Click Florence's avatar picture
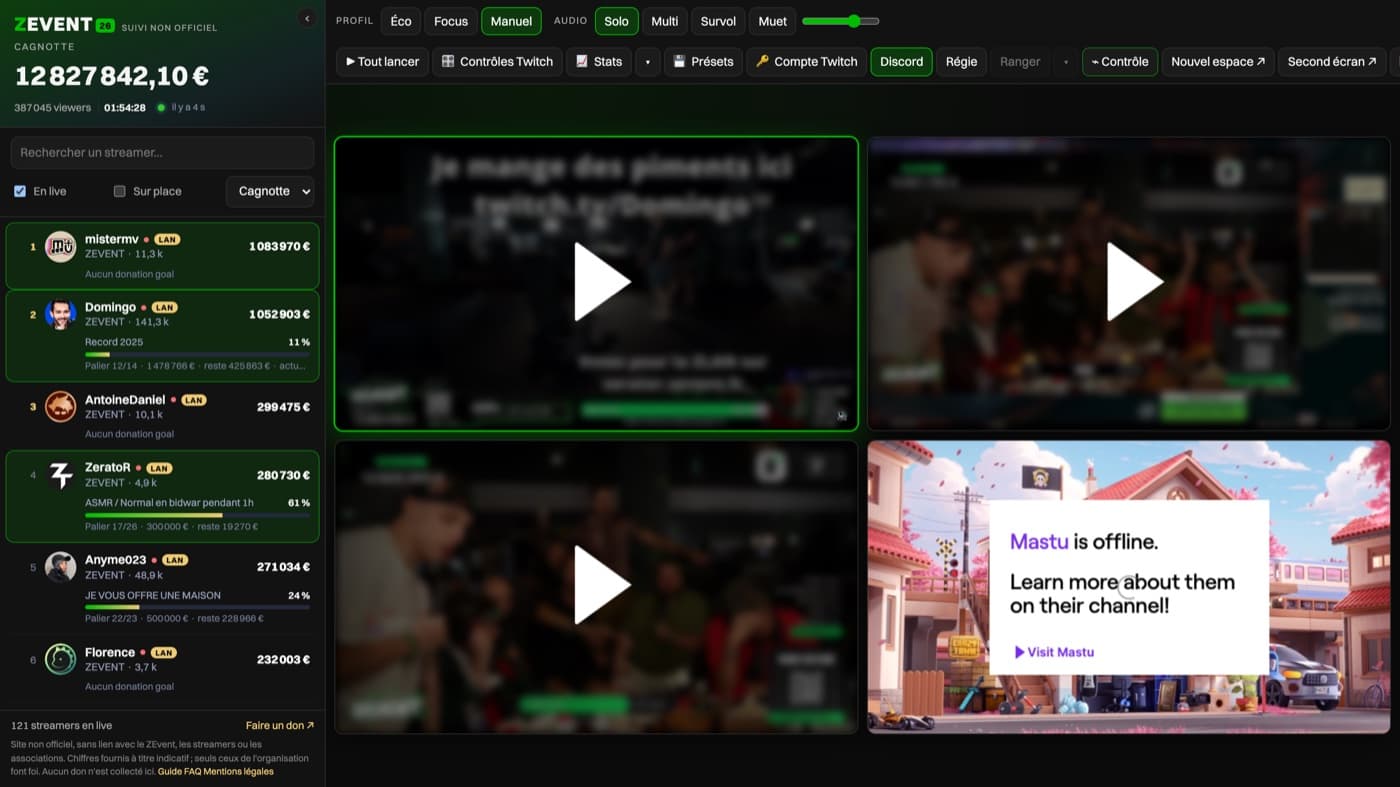The height and width of the screenshot is (787, 1400). pyautogui.click(x=60, y=659)
